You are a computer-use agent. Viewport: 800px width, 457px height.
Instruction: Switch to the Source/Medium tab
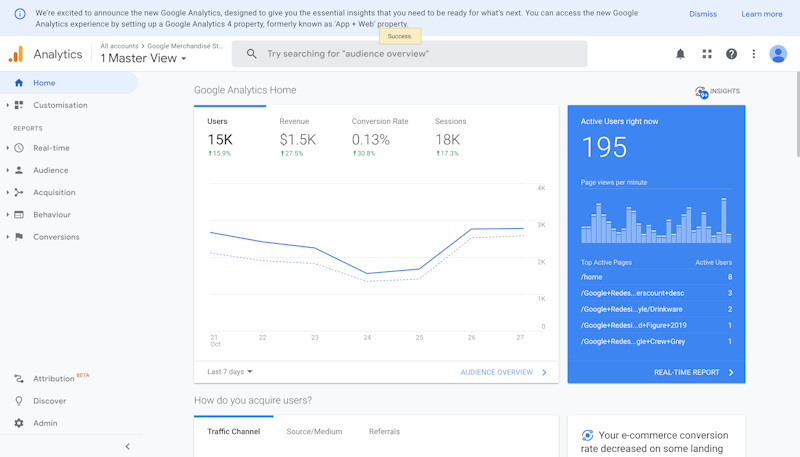point(314,432)
